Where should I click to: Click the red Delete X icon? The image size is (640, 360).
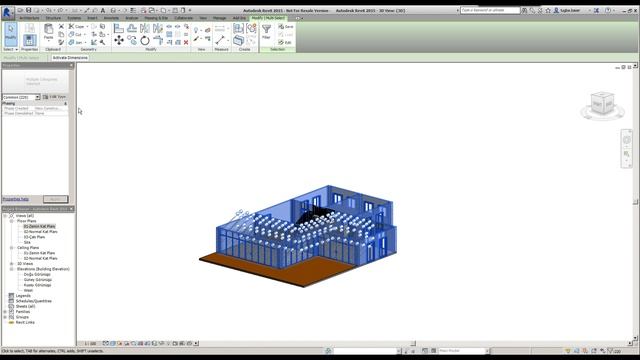(186, 42)
